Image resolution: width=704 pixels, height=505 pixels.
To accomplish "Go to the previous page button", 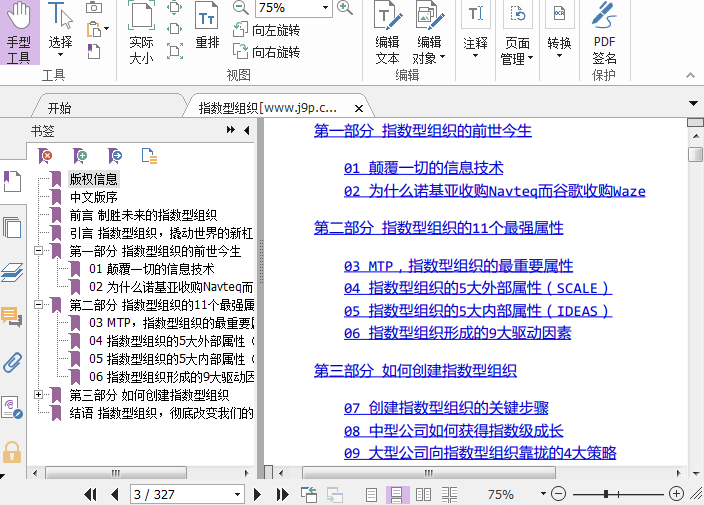I will point(114,495).
